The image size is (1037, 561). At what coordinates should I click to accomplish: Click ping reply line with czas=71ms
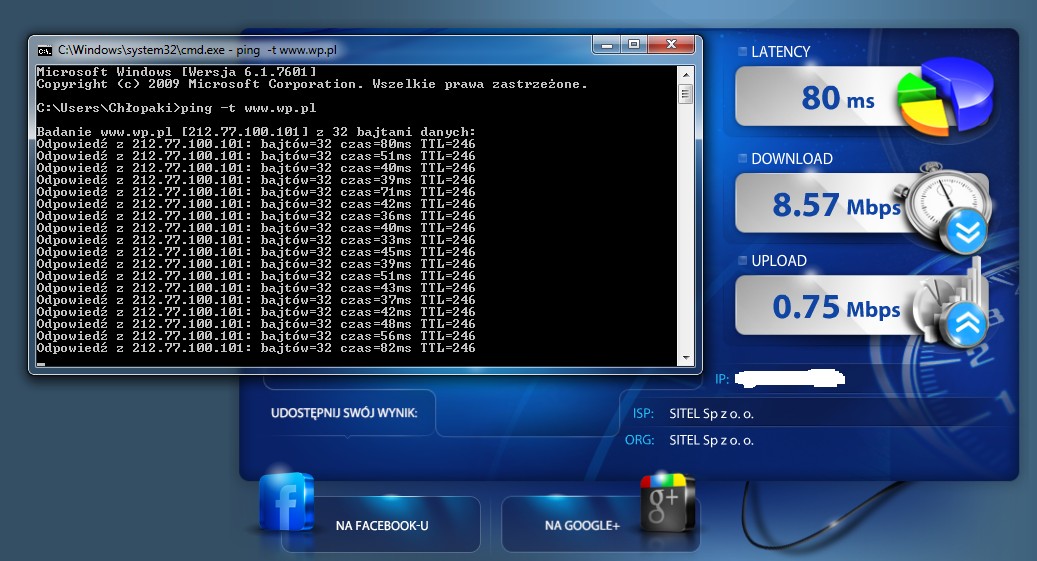pyautogui.click(x=256, y=192)
